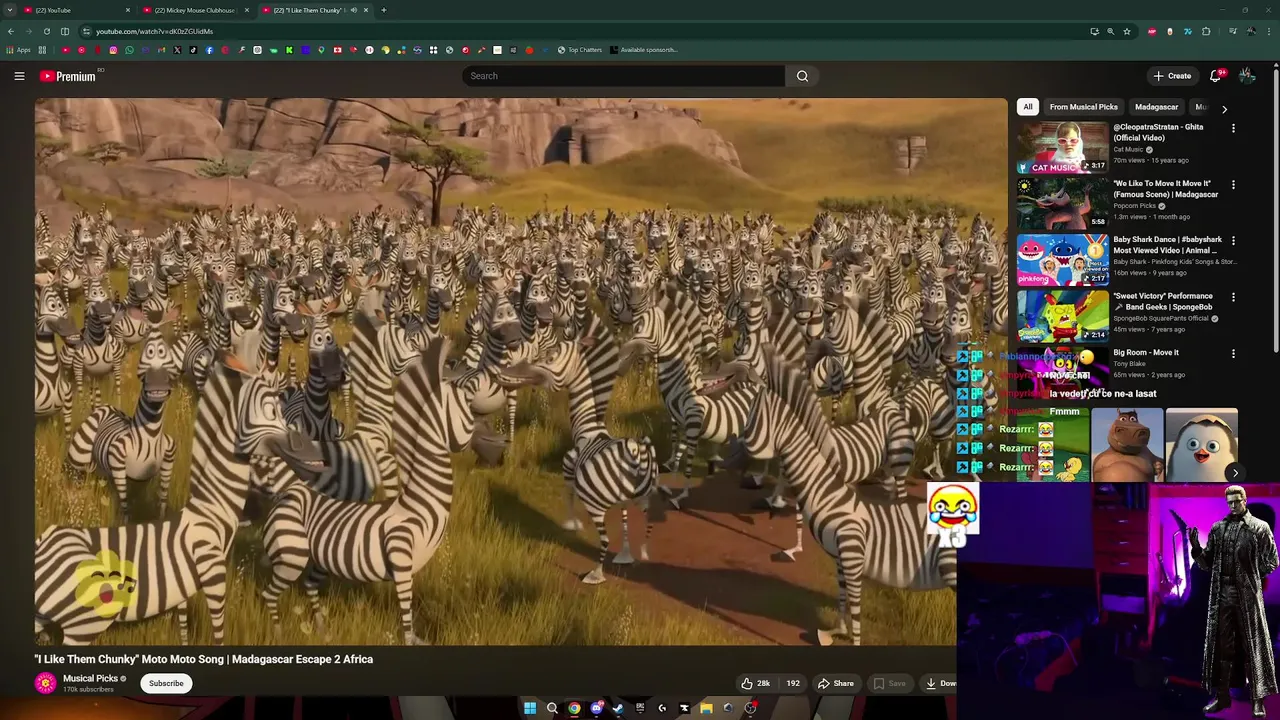
Task: Mute the I Like Them Chunky tab audio
Action: click(354, 10)
